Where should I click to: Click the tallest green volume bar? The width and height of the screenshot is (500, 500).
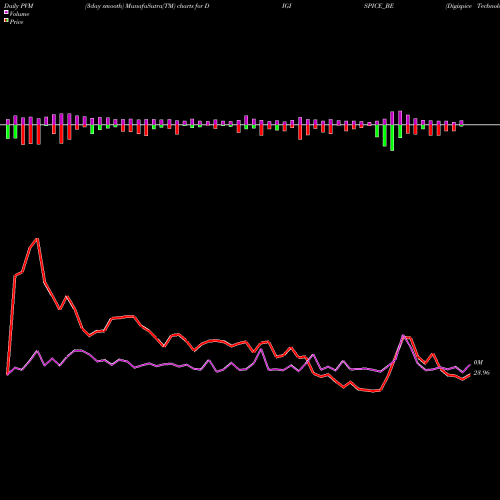click(392, 138)
